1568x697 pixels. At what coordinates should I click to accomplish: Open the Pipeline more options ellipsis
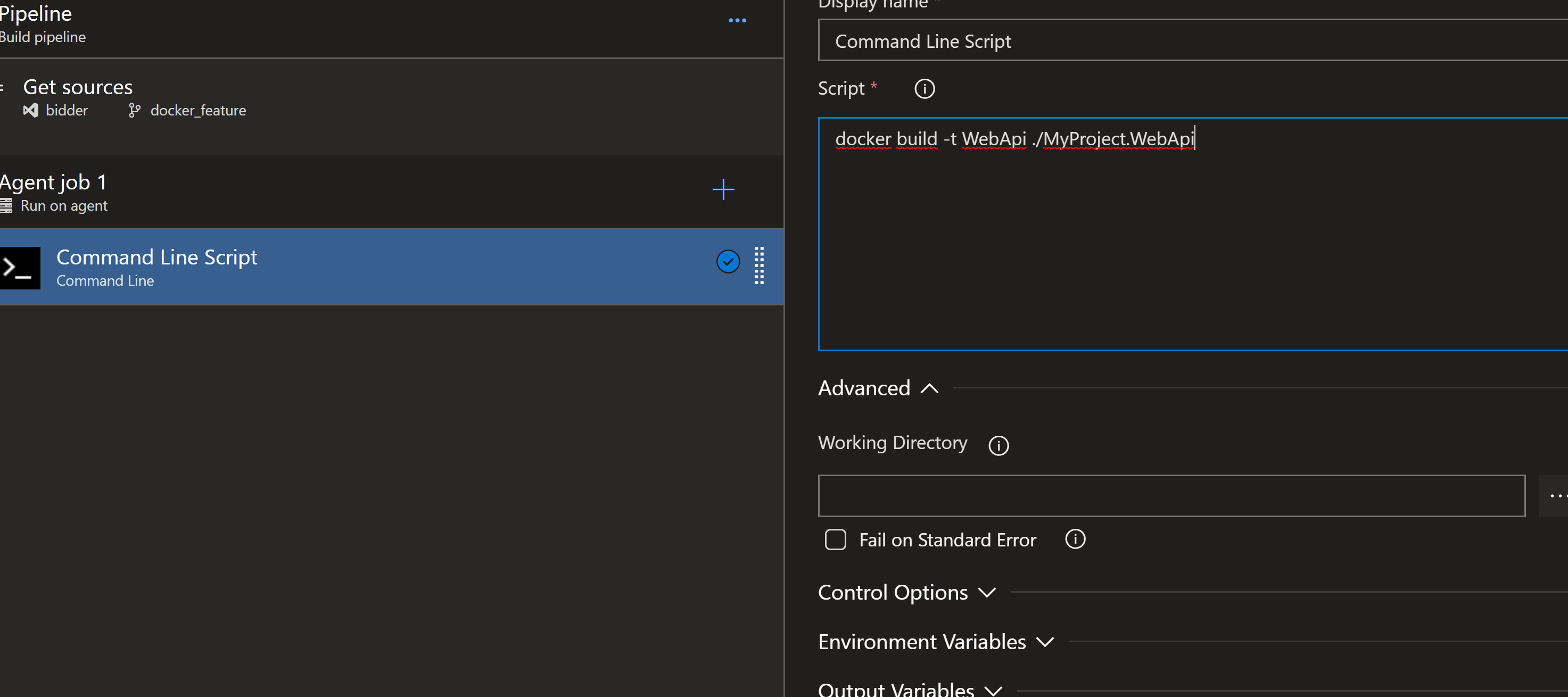tap(737, 20)
